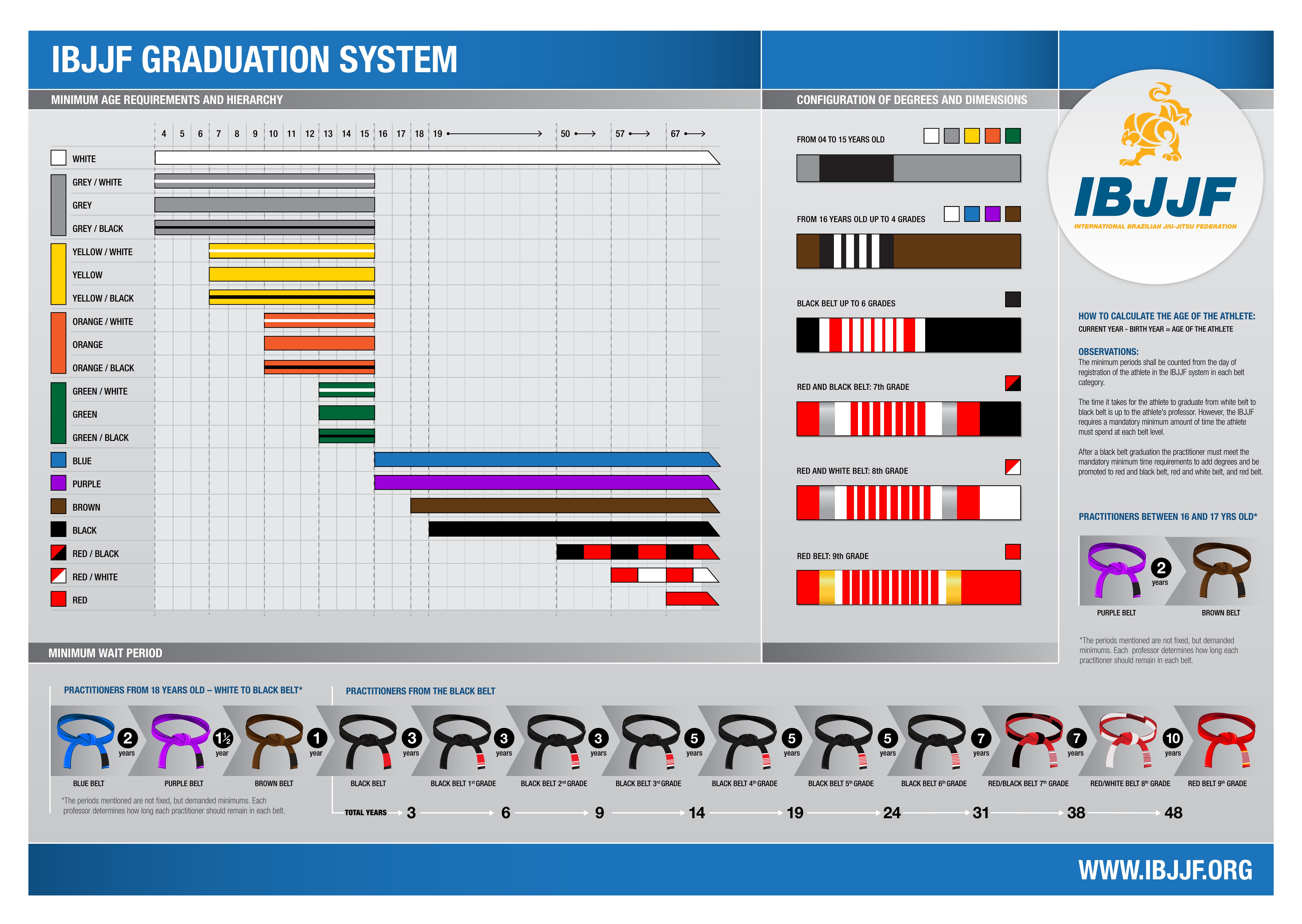The width and height of the screenshot is (1302, 924).
Task: Click the Red/Black Belt 7th Grade illustration
Action: coord(1033,741)
